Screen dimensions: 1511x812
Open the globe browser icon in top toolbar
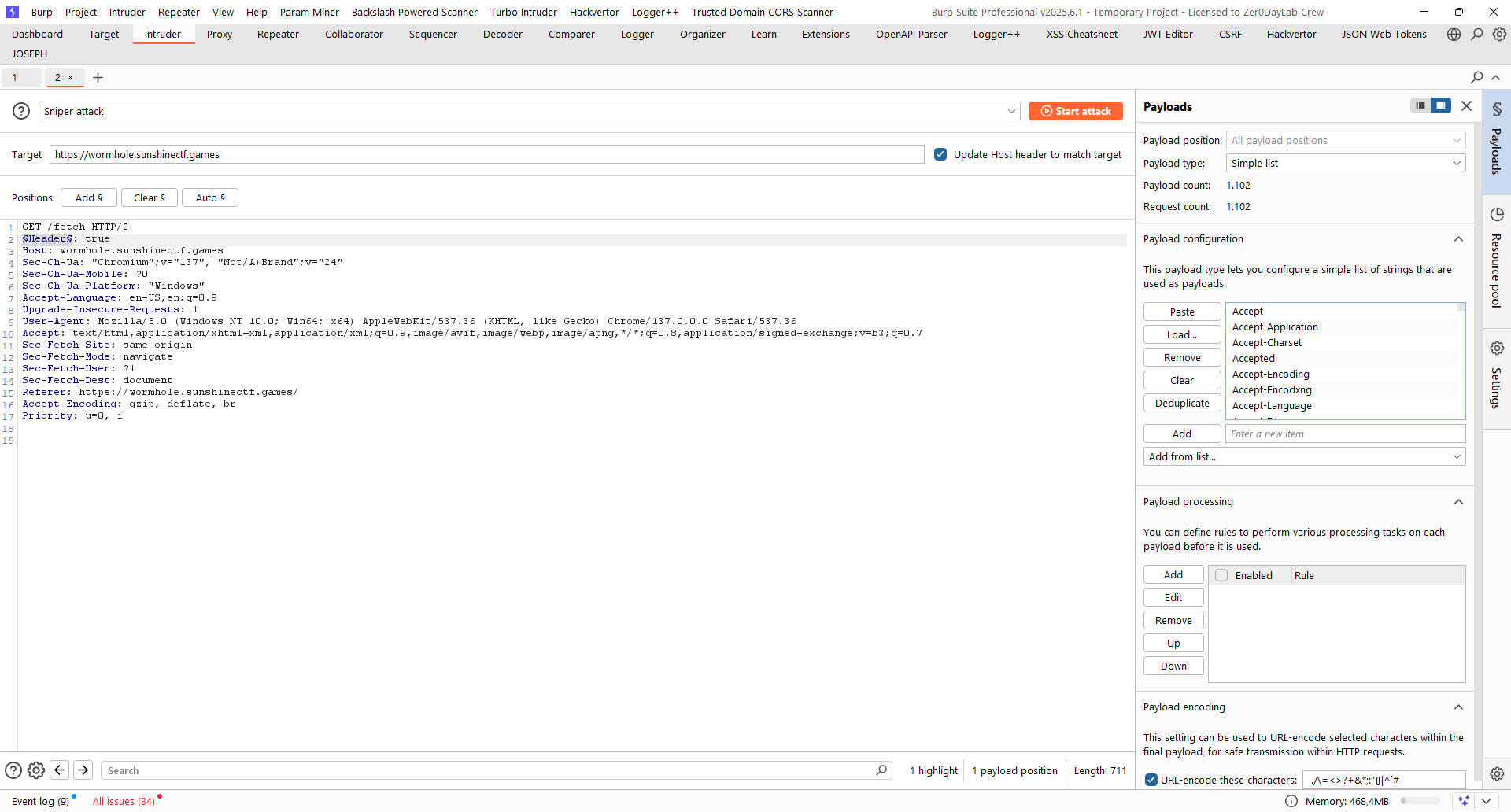(1454, 35)
